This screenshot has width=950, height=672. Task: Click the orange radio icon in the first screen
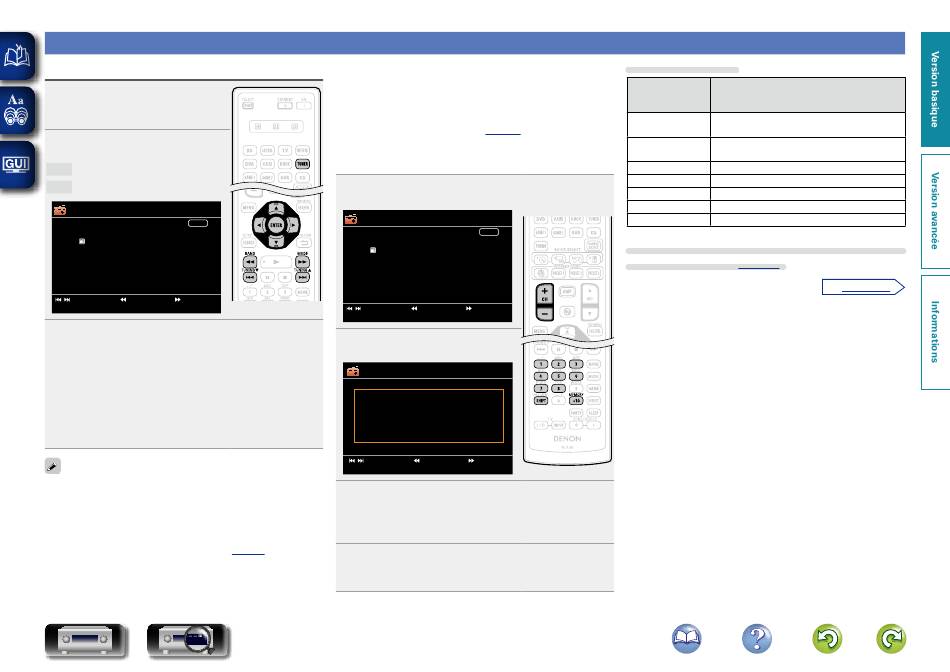pos(60,212)
